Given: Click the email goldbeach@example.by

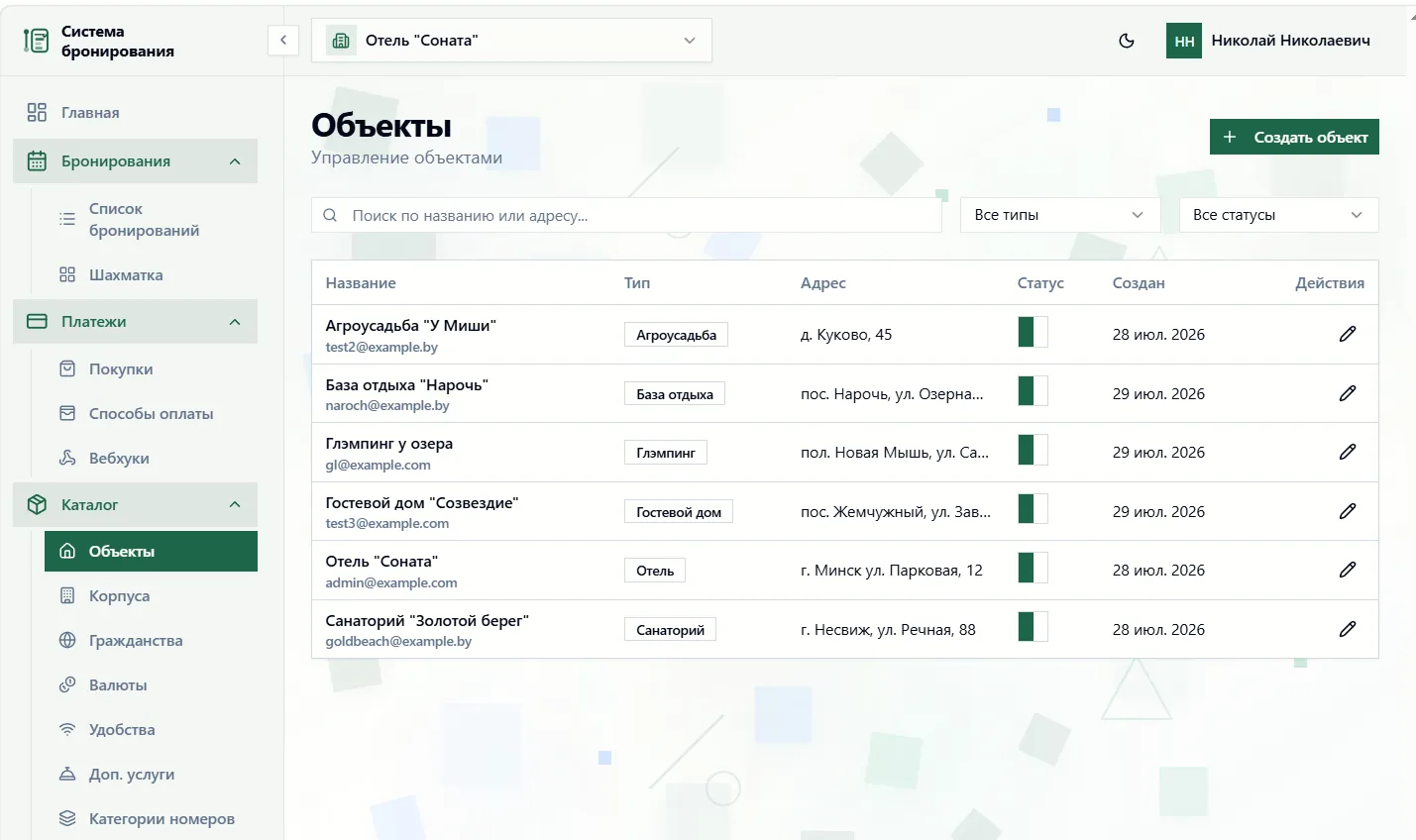Looking at the screenshot, I should tap(398, 642).
